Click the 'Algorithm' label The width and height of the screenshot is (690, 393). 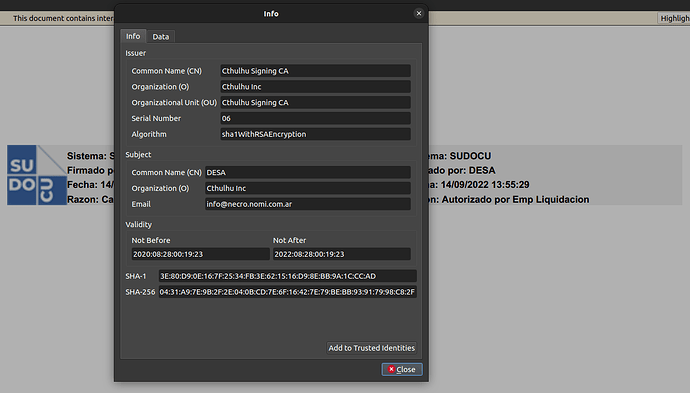point(149,134)
